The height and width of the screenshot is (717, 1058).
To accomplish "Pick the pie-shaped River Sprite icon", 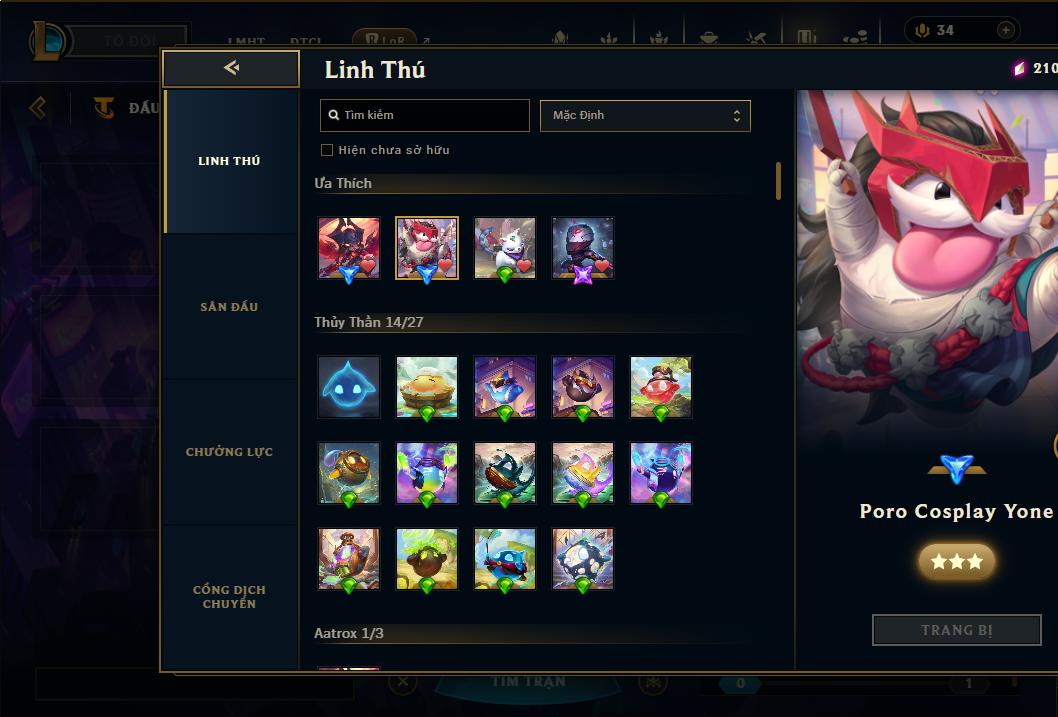I will [426, 387].
